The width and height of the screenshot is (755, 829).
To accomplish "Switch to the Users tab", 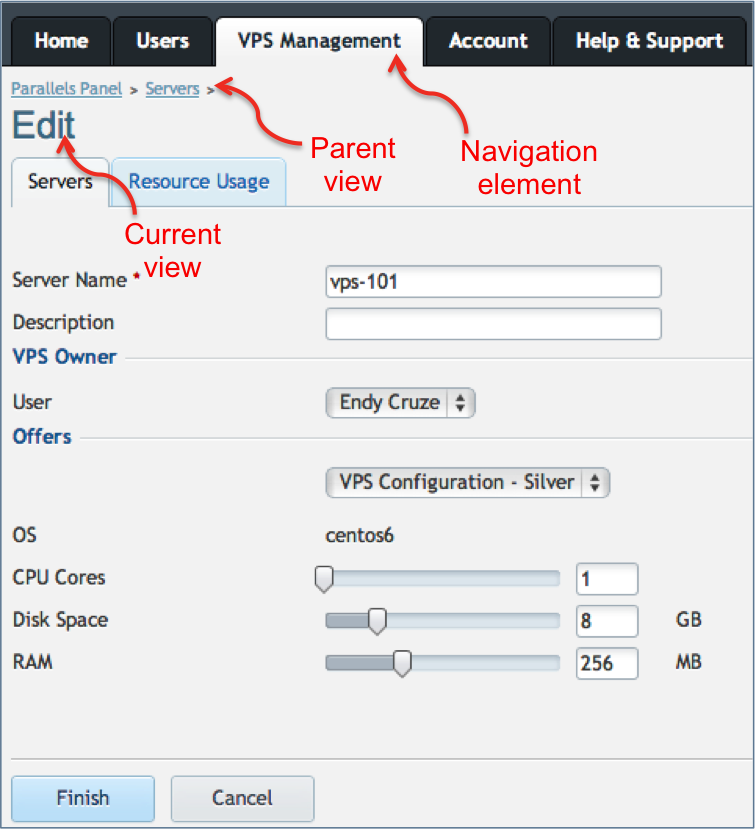I will click(162, 41).
